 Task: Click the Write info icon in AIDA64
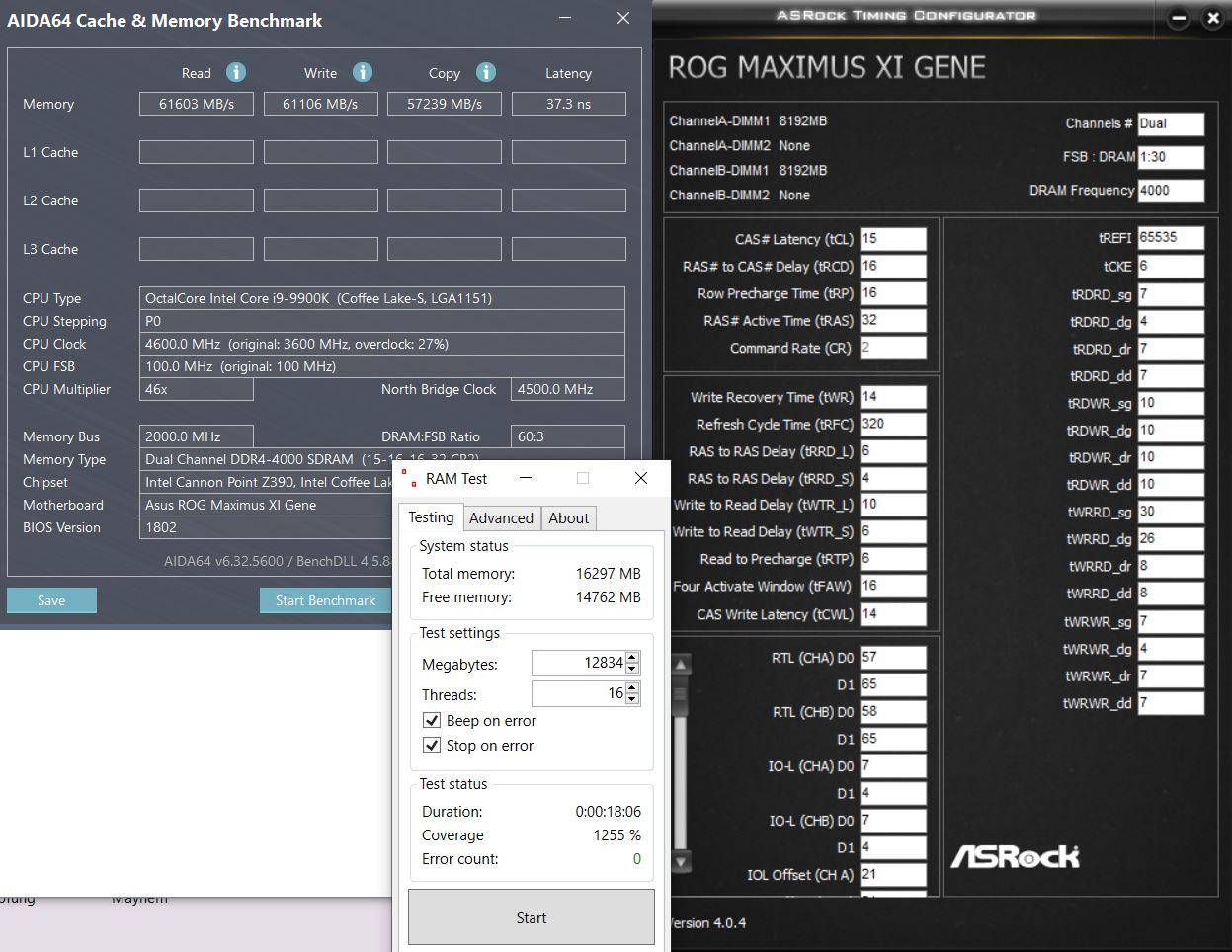363,72
